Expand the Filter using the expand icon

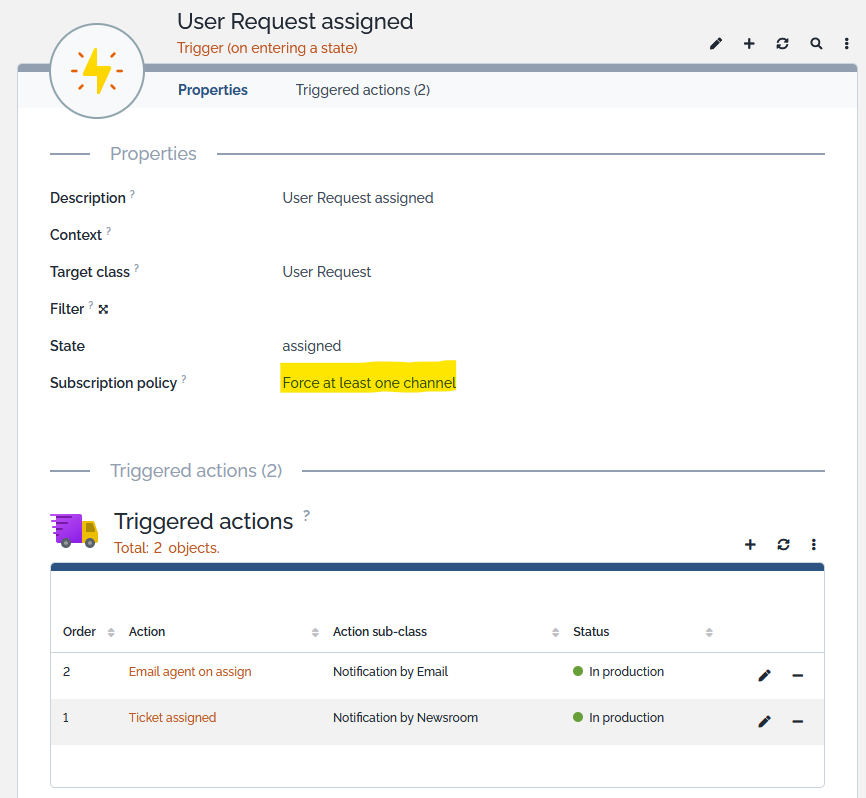pos(103,310)
